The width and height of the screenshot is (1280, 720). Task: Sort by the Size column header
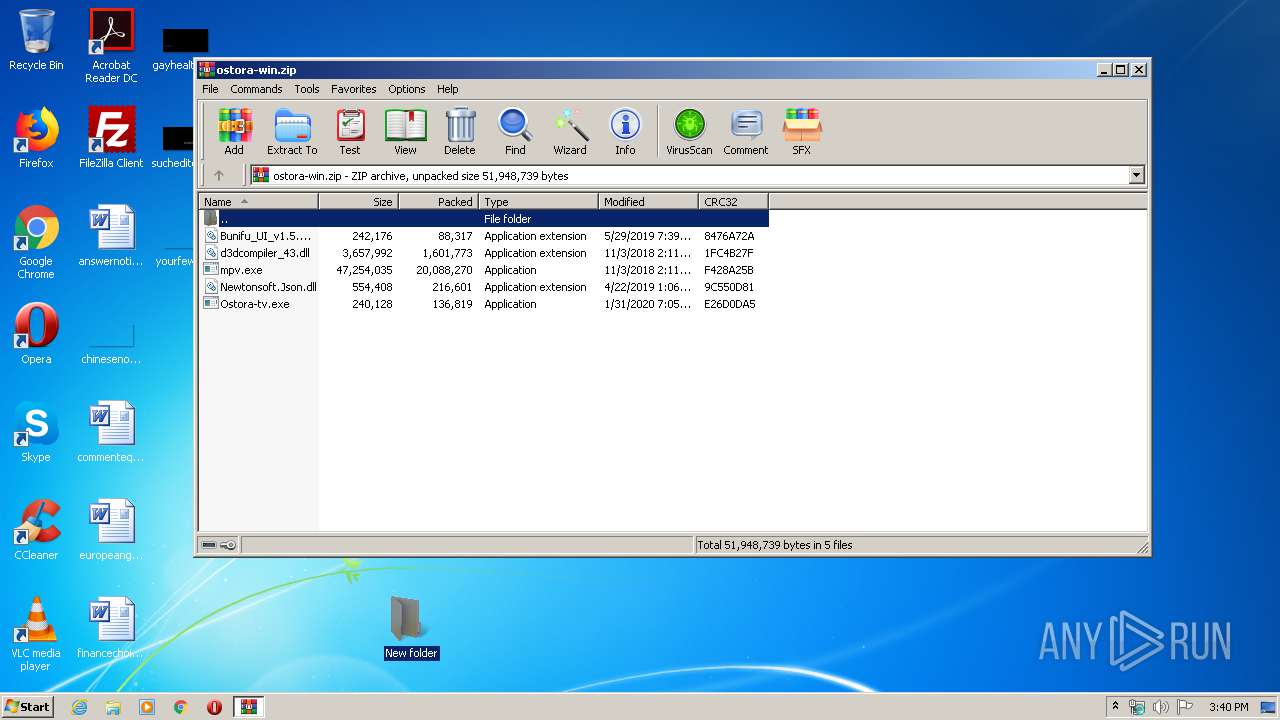click(359, 201)
